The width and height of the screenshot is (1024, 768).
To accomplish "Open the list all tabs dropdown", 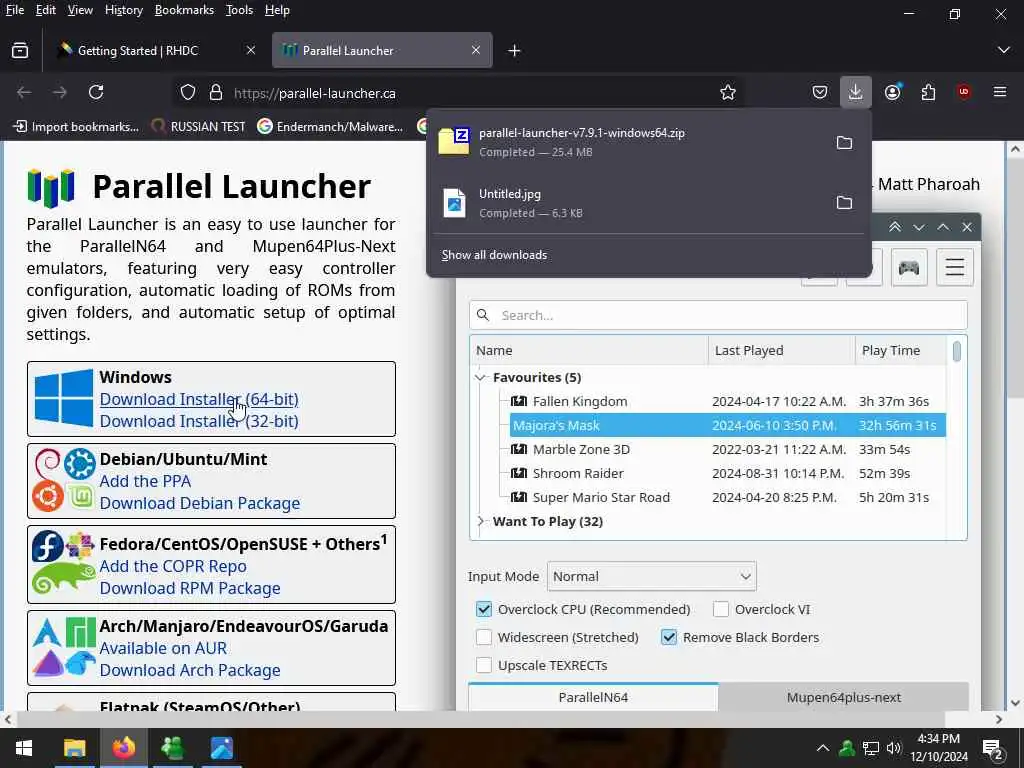I will click(1004, 50).
